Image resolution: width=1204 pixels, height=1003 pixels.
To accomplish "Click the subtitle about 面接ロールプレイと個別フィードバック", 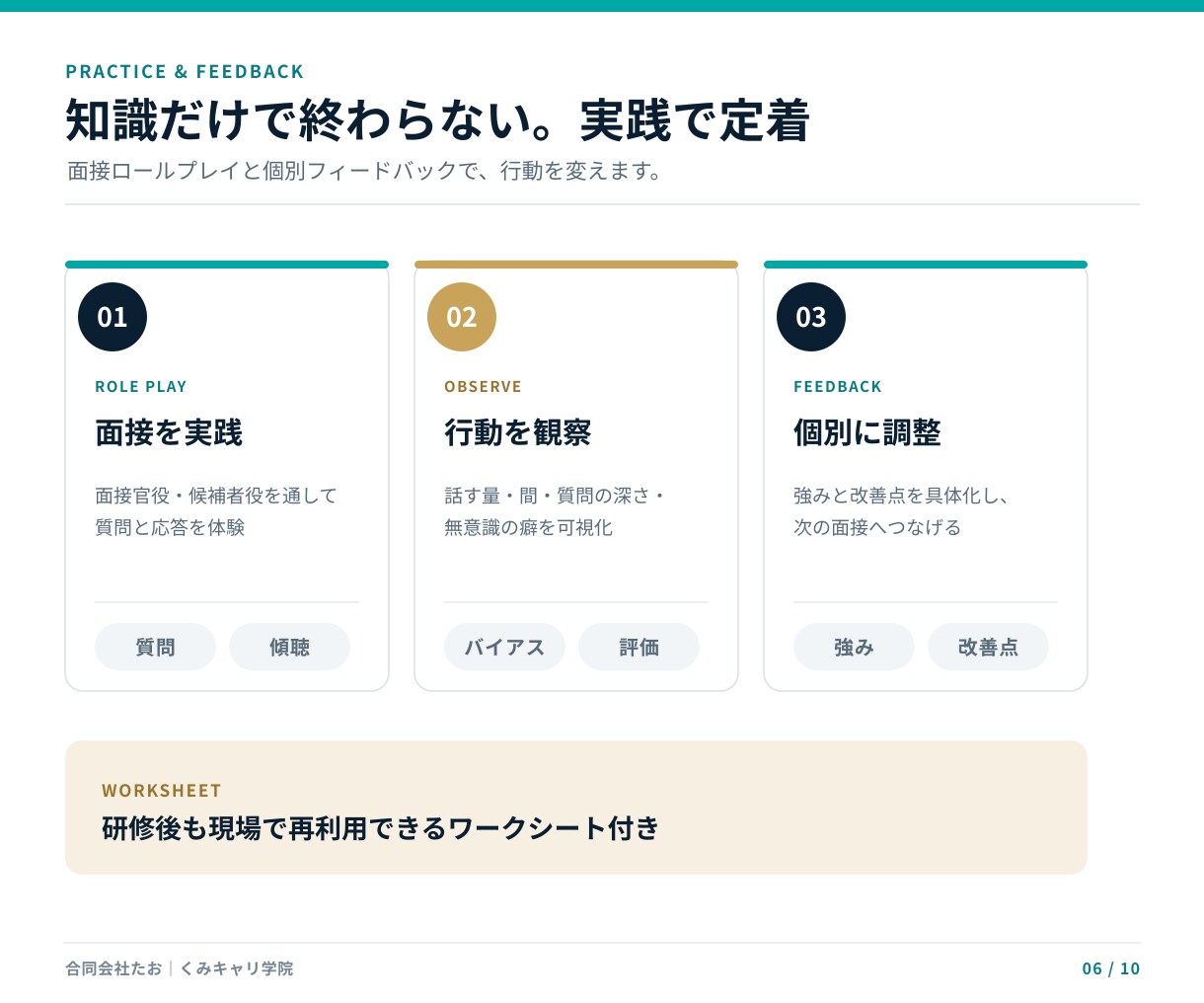I will [364, 171].
